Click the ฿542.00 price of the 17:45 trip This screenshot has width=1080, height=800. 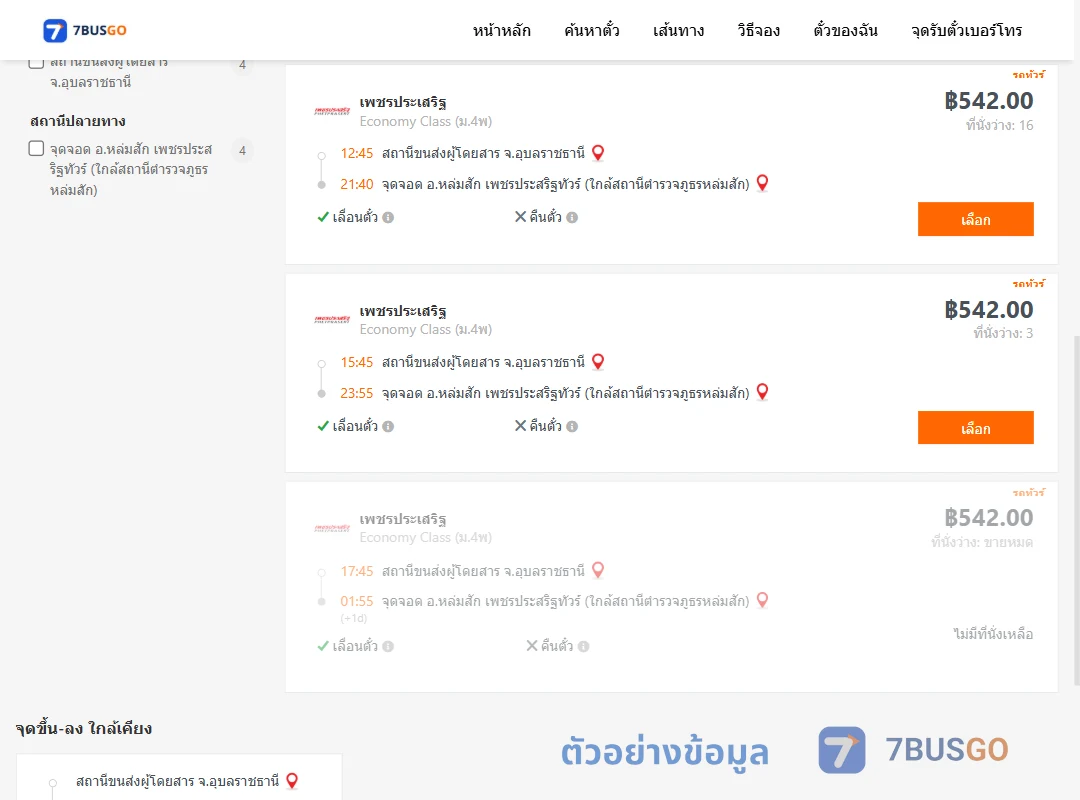[x=989, y=517]
